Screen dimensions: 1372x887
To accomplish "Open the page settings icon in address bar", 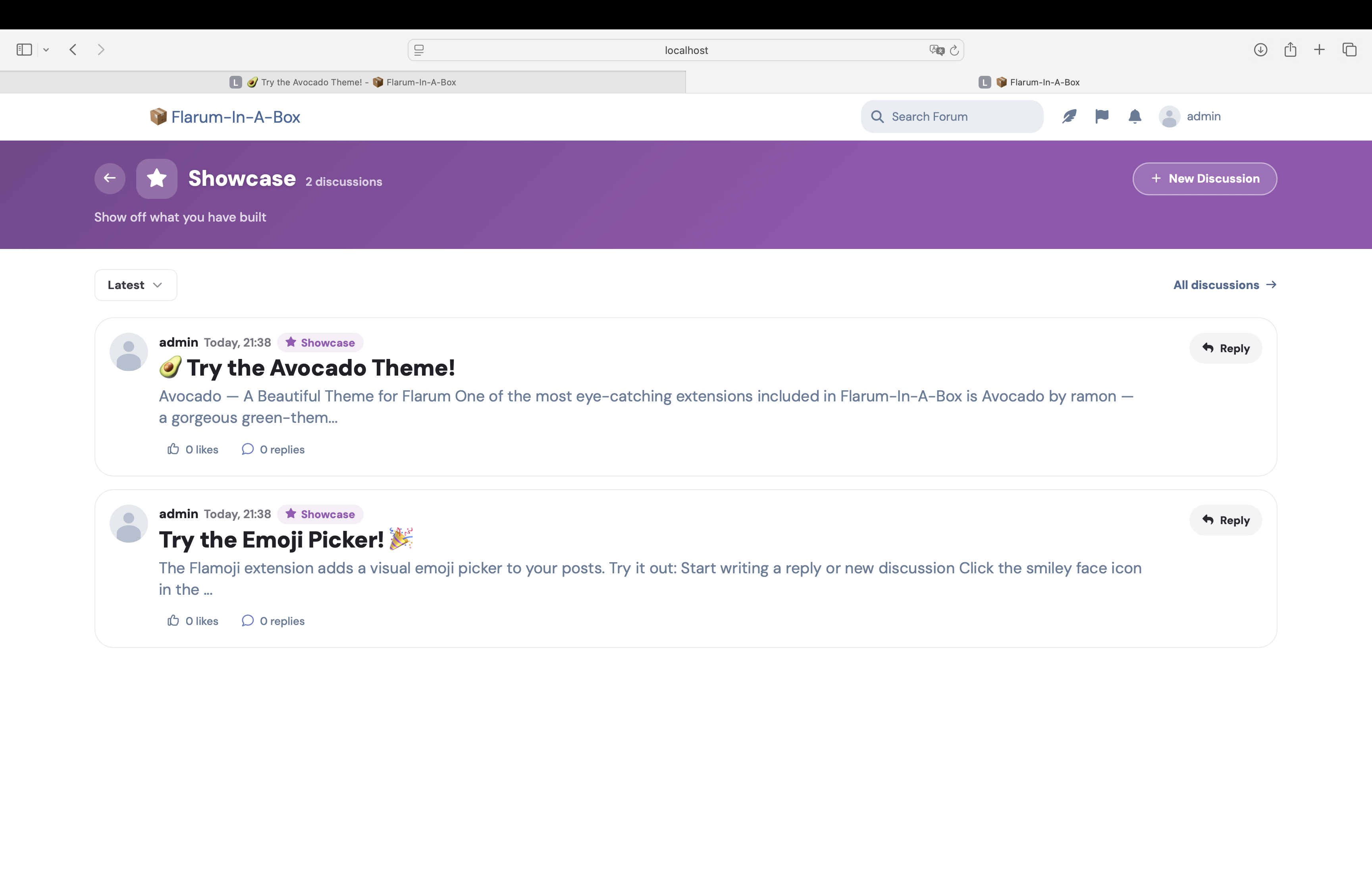I will tap(419, 50).
